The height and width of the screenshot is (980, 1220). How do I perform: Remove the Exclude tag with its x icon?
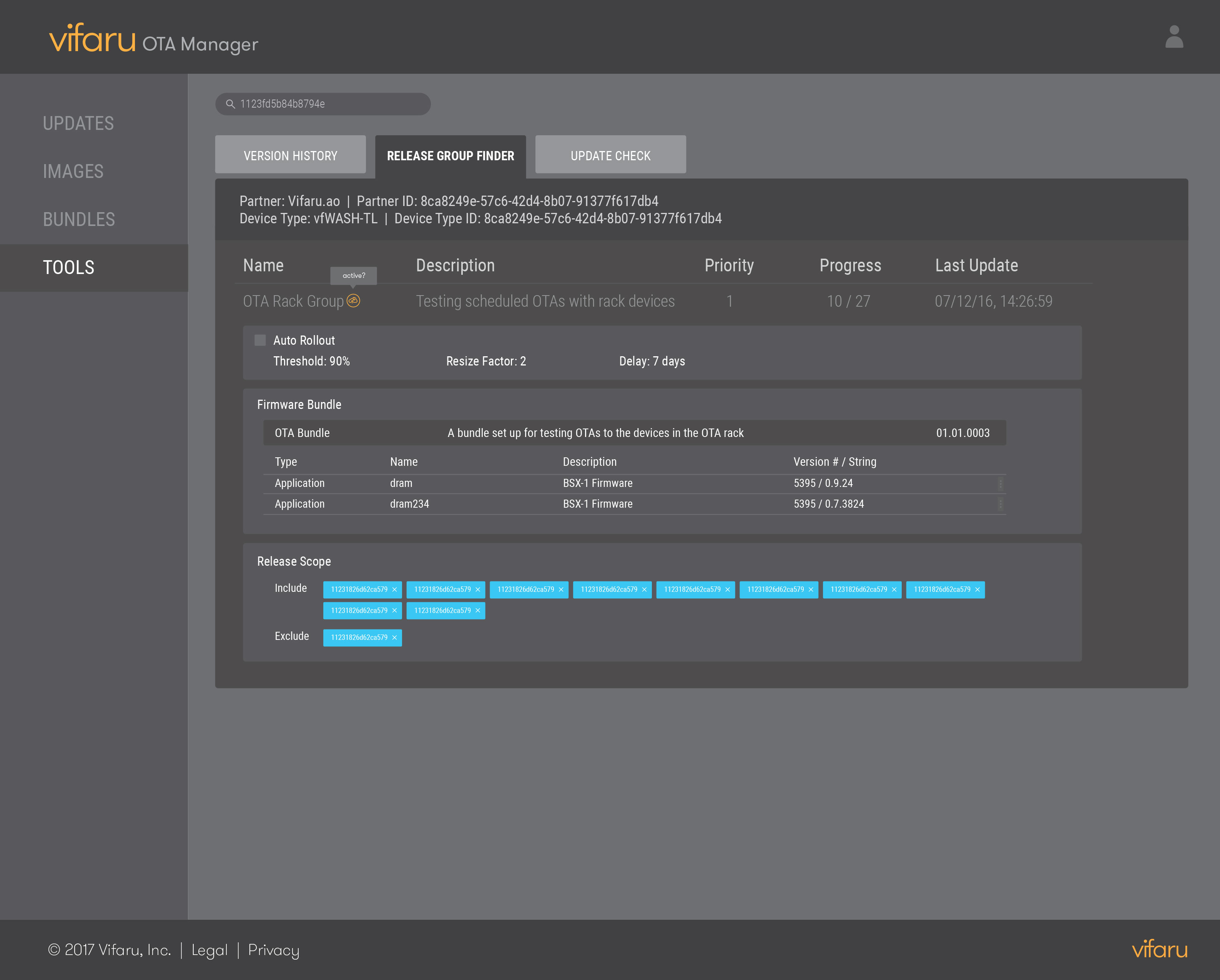tap(394, 638)
